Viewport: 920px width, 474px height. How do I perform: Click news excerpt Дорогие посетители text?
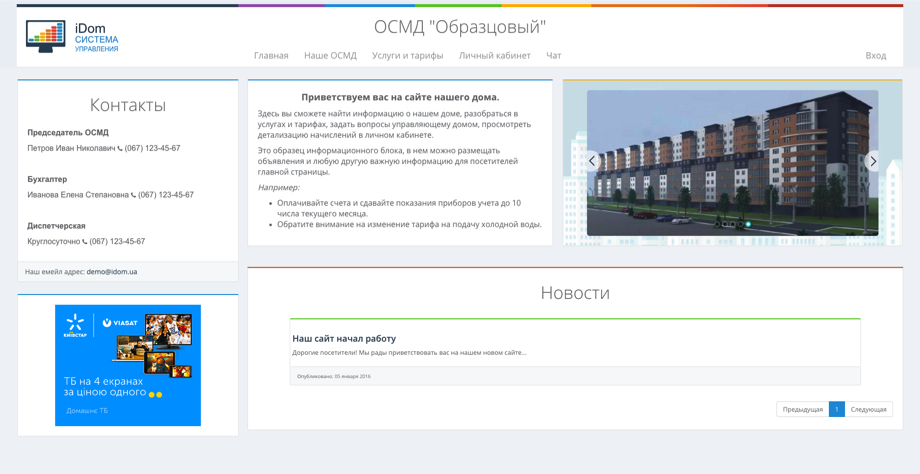tap(410, 353)
